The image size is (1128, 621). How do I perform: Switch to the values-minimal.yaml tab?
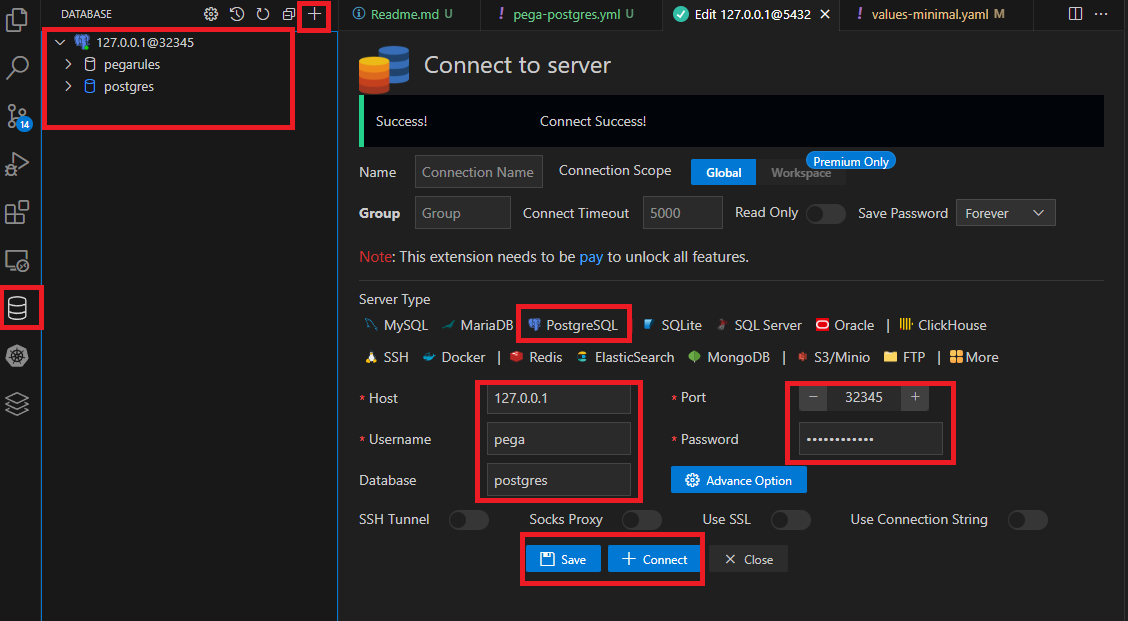[936, 14]
